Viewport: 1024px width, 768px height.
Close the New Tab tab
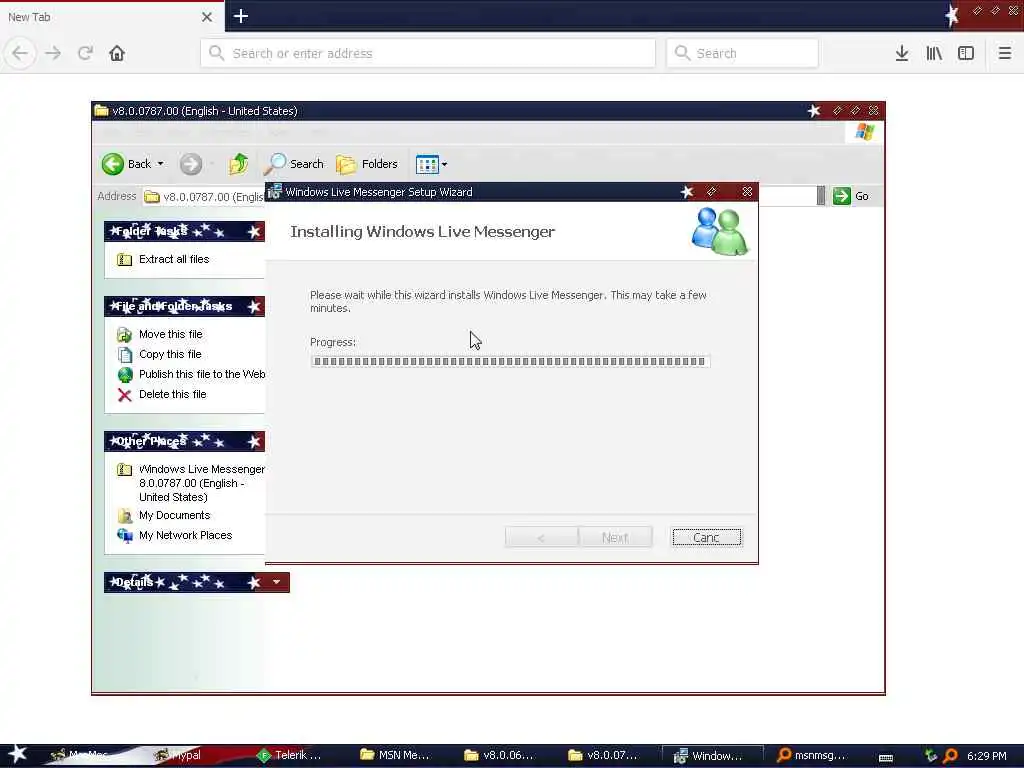click(207, 17)
